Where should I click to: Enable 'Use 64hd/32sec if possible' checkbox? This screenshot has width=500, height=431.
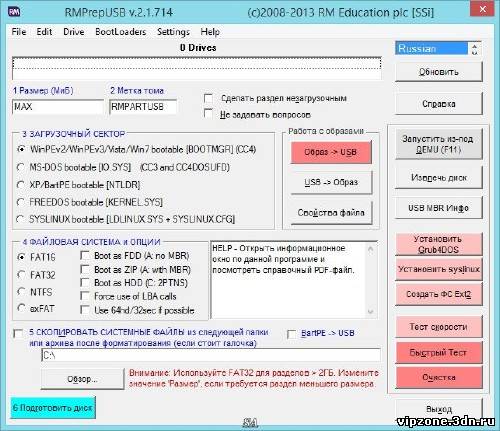pyautogui.click(x=85, y=310)
